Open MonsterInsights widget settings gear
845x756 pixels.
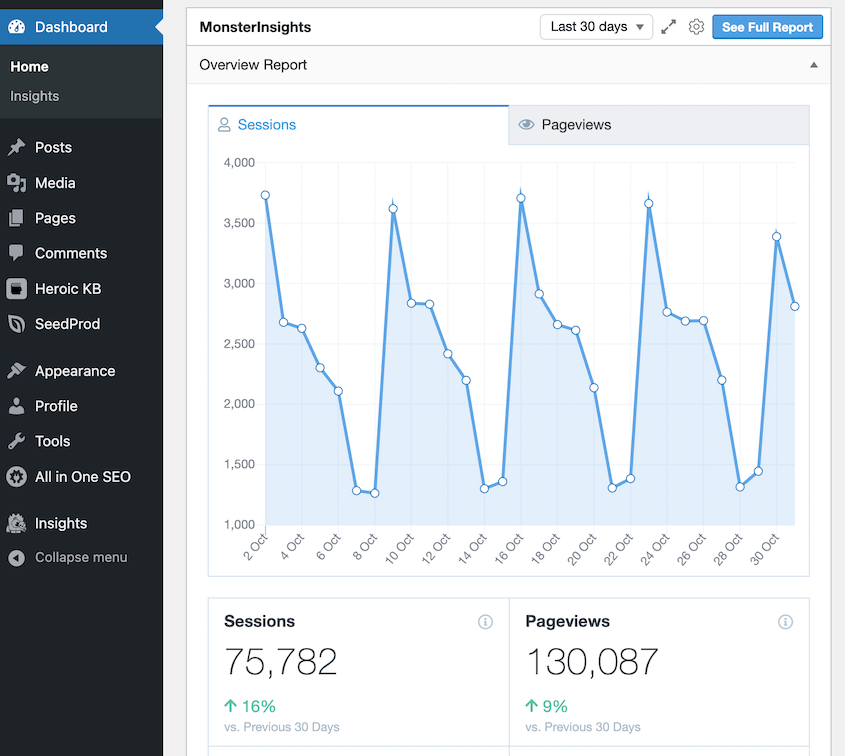pos(696,27)
